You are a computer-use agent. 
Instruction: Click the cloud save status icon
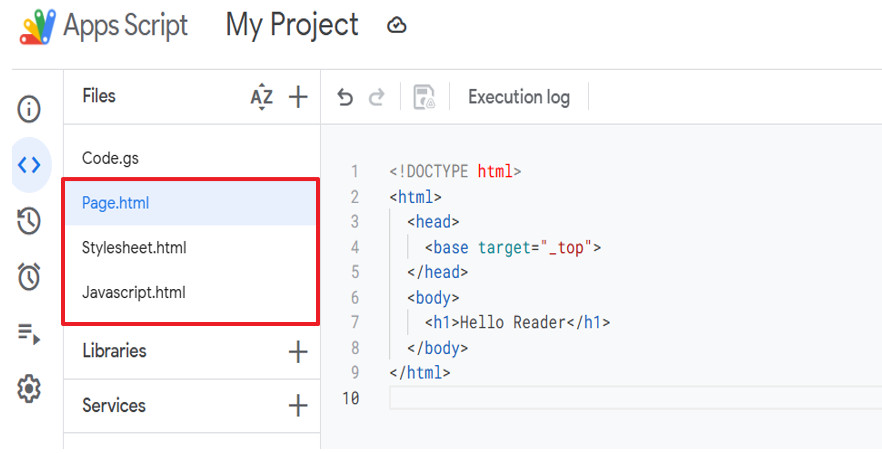pyautogui.click(x=397, y=26)
